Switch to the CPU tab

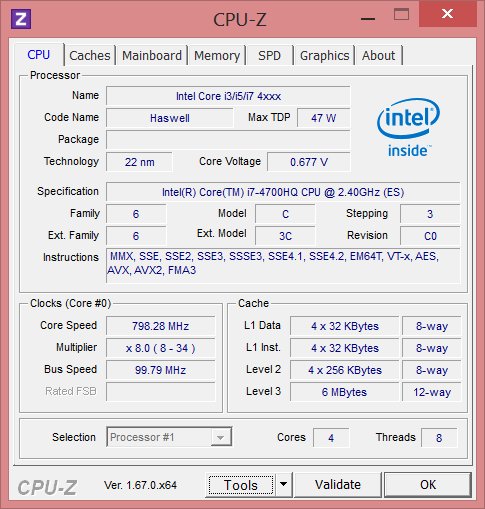(x=39, y=55)
